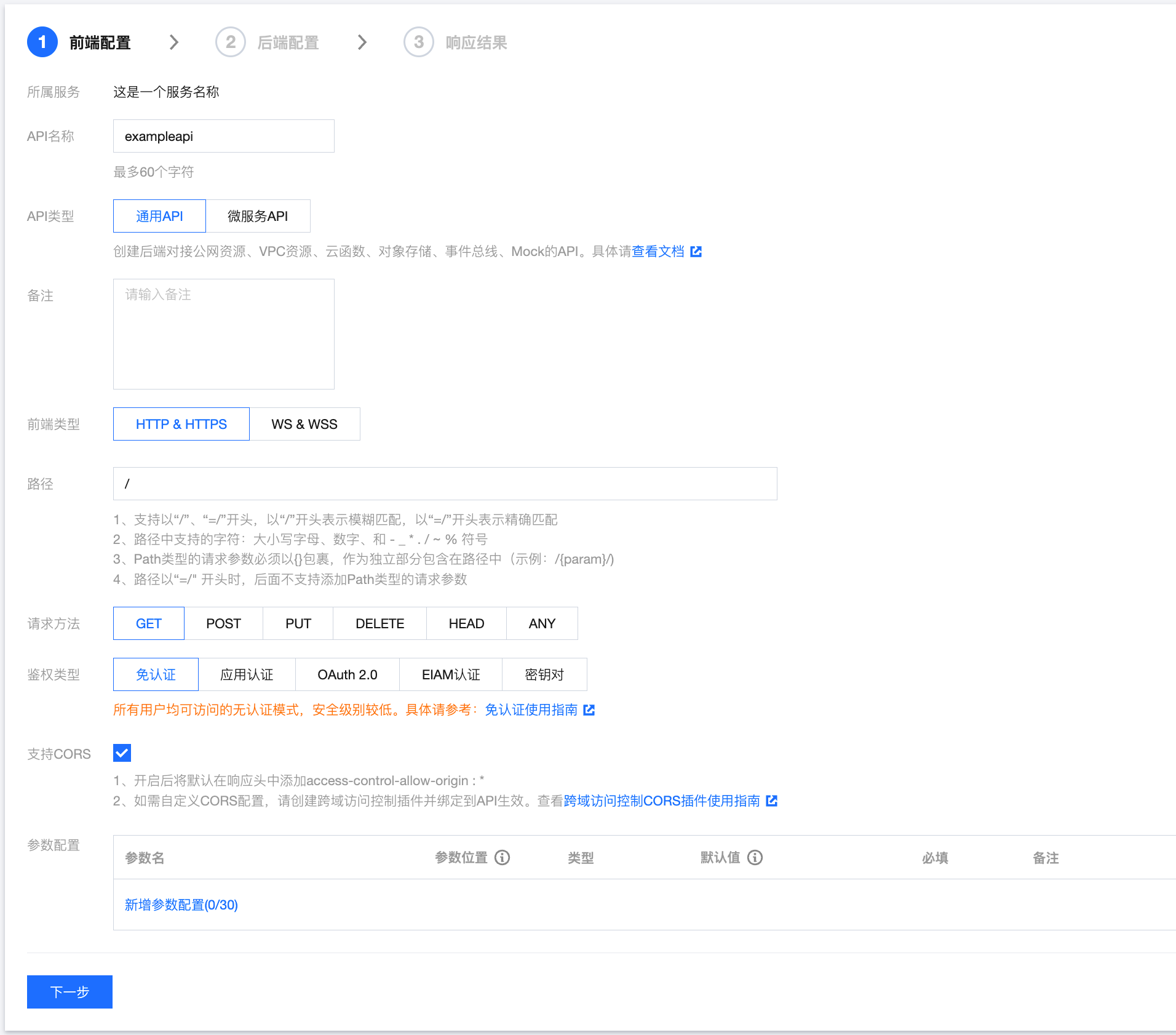Click 新增参数配置(0/30) link
The width and height of the screenshot is (1176, 1035).
(181, 905)
